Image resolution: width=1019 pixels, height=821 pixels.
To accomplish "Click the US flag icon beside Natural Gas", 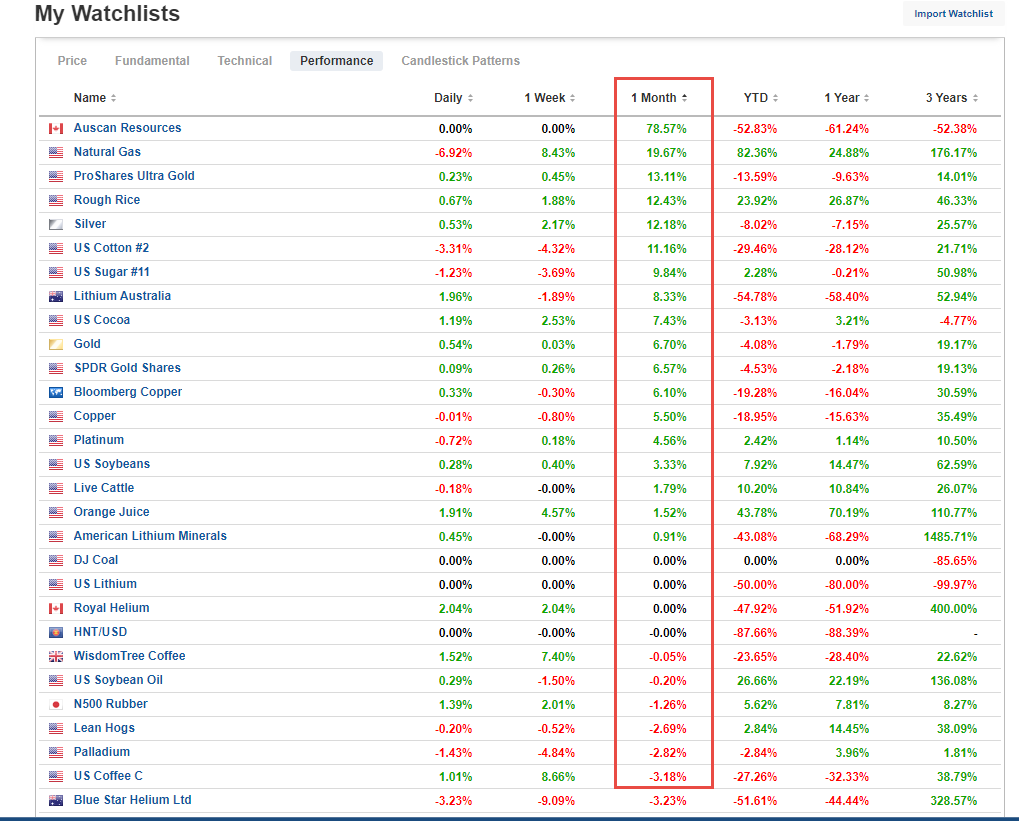I will [56, 153].
